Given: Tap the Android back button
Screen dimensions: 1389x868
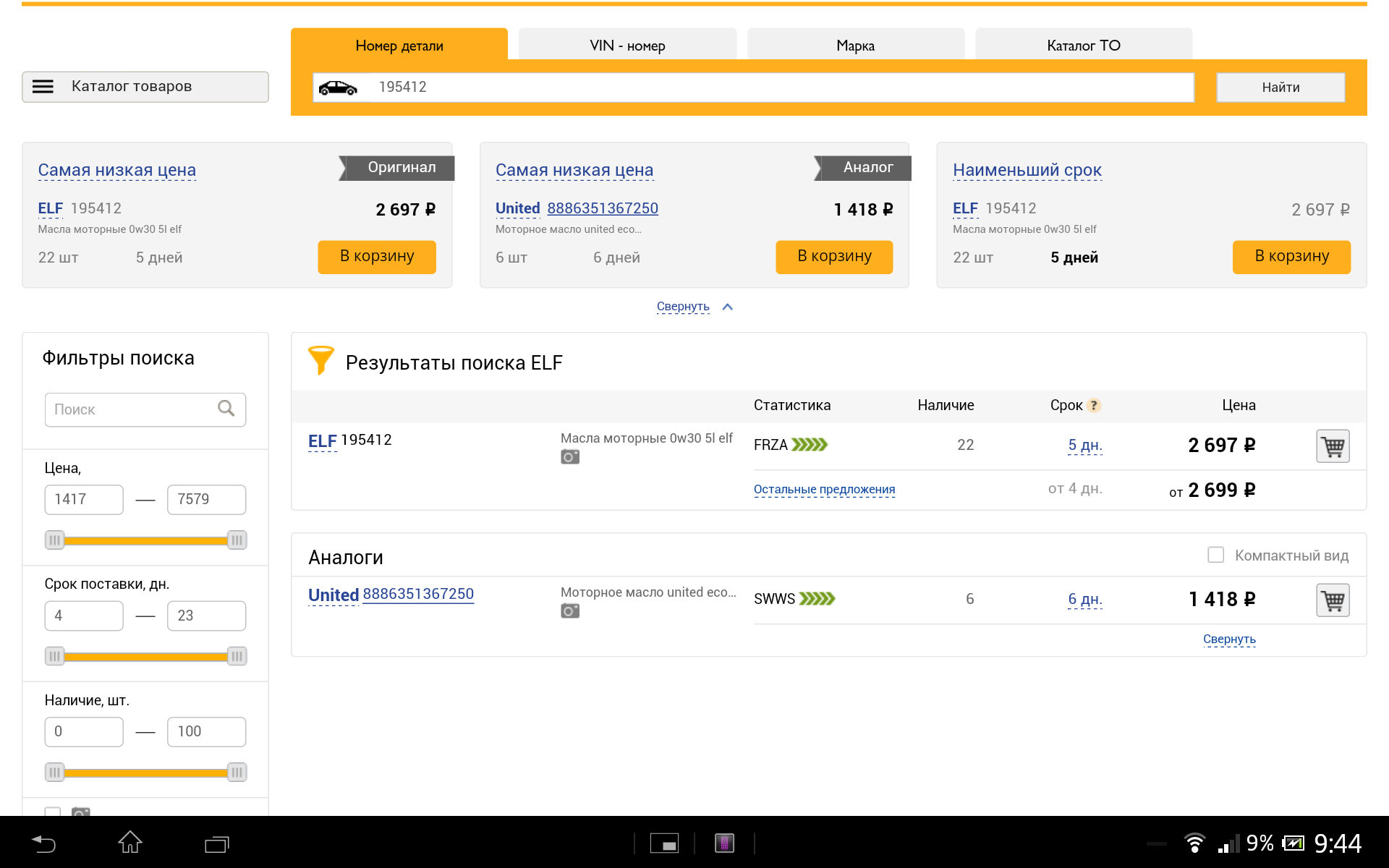Looking at the screenshot, I should tap(43, 843).
